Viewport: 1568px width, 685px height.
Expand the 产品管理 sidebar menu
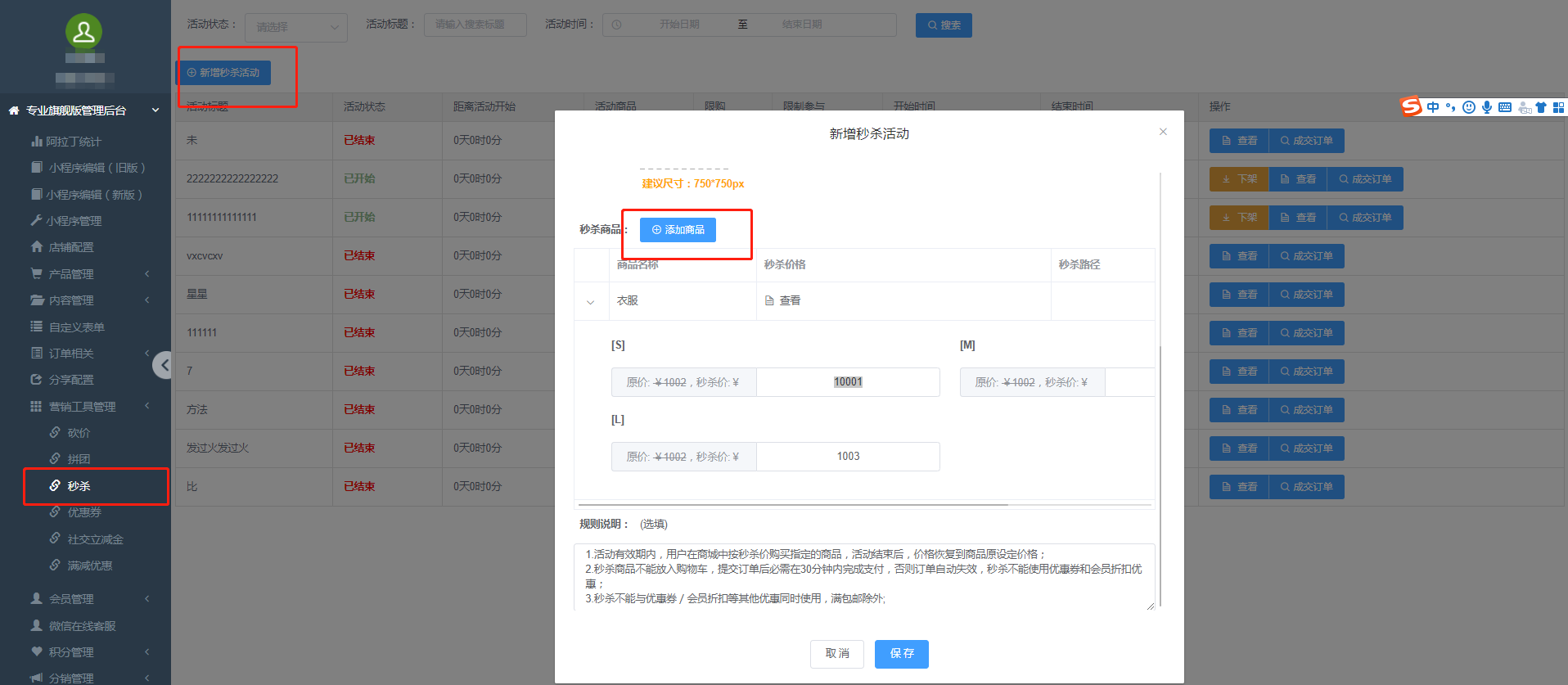click(x=71, y=274)
